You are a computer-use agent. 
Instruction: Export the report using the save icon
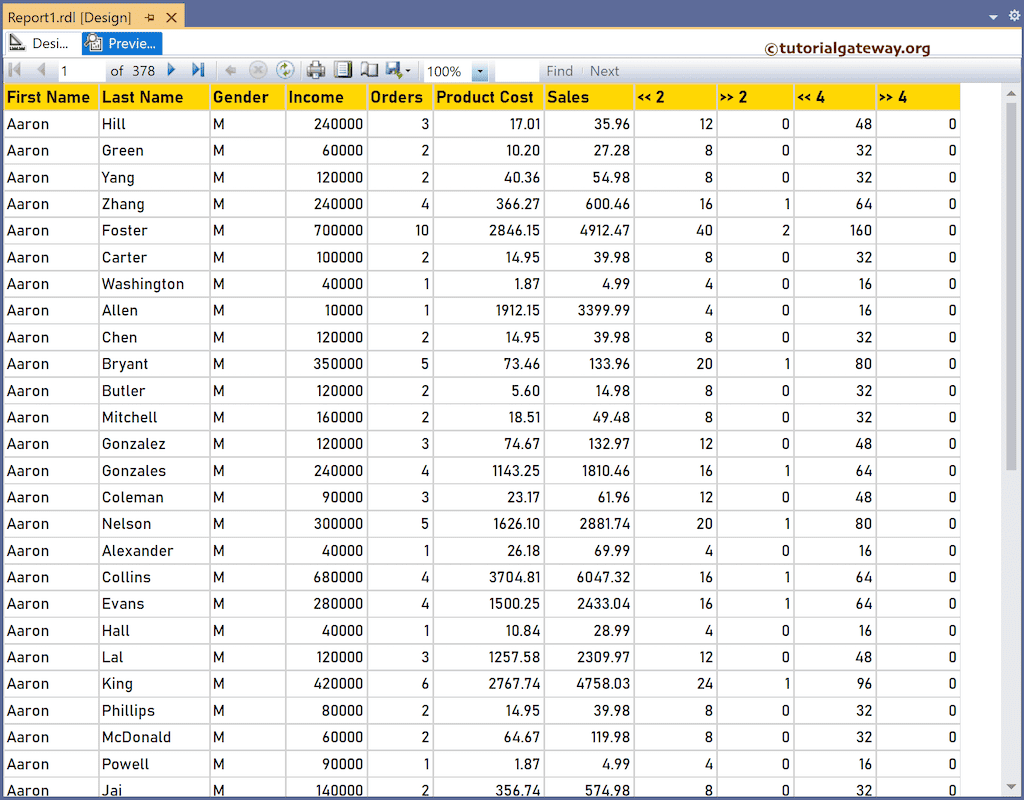(392, 70)
